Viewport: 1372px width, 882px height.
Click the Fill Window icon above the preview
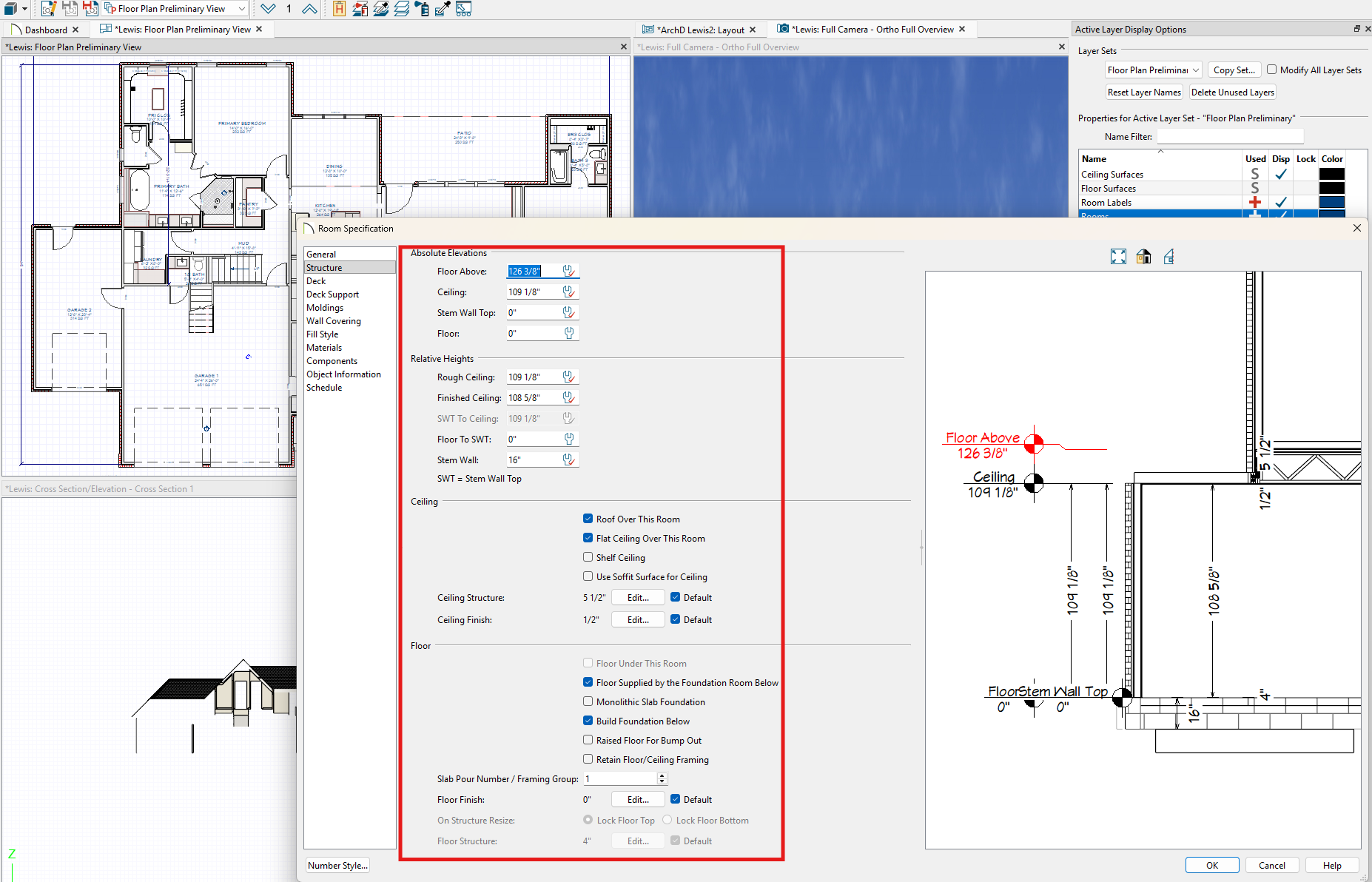pos(1118,257)
